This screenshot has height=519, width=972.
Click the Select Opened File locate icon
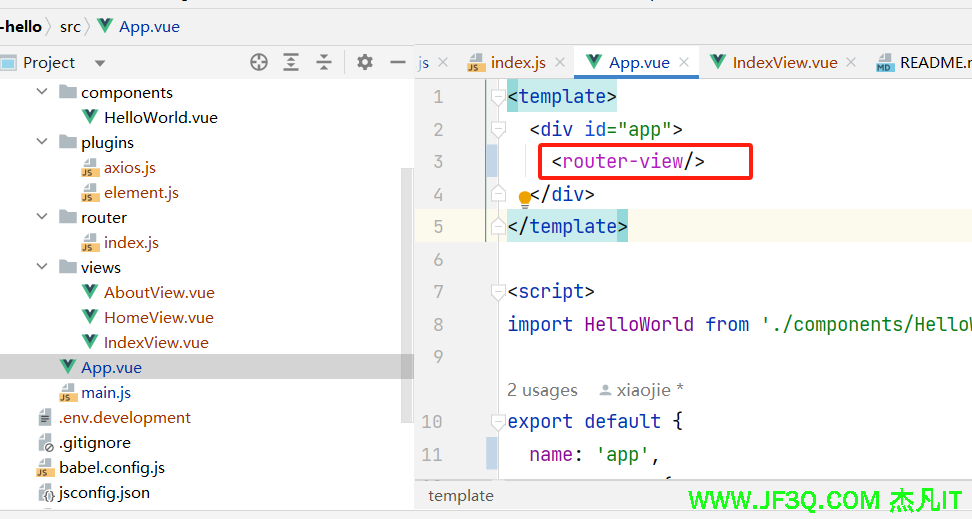[x=259, y=62]
